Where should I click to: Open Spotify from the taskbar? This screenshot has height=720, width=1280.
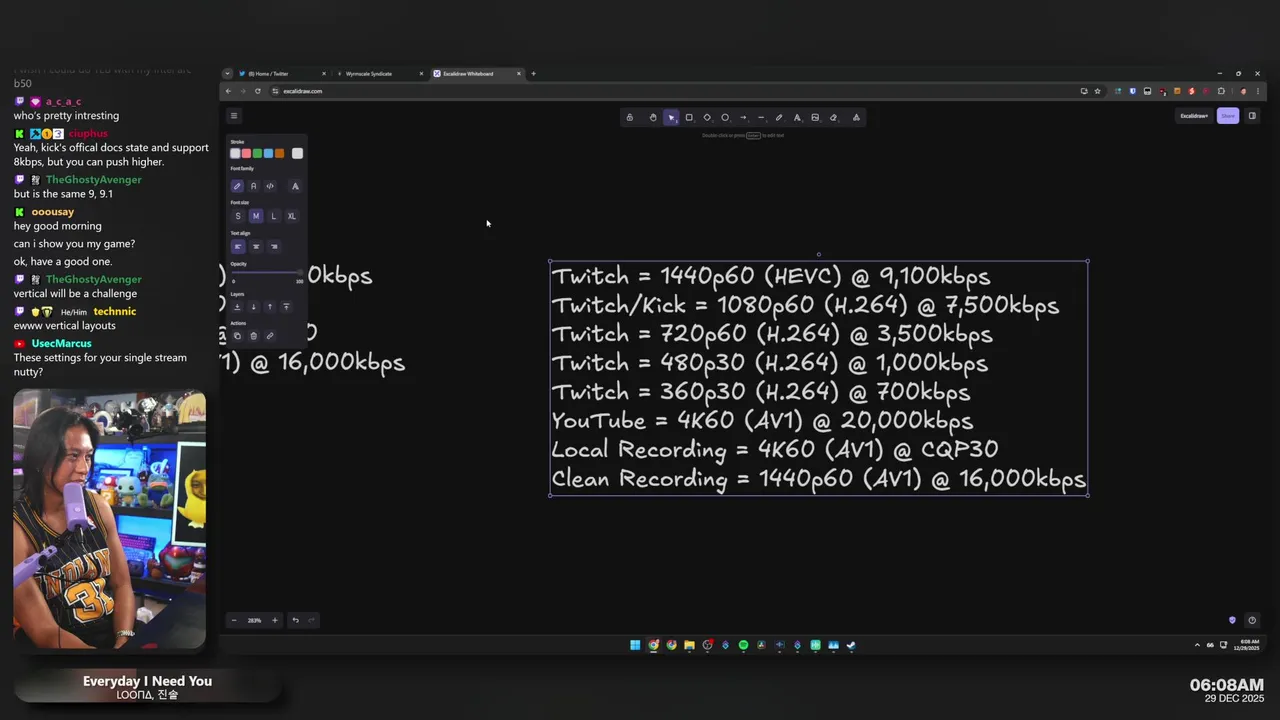coord(743,645)
